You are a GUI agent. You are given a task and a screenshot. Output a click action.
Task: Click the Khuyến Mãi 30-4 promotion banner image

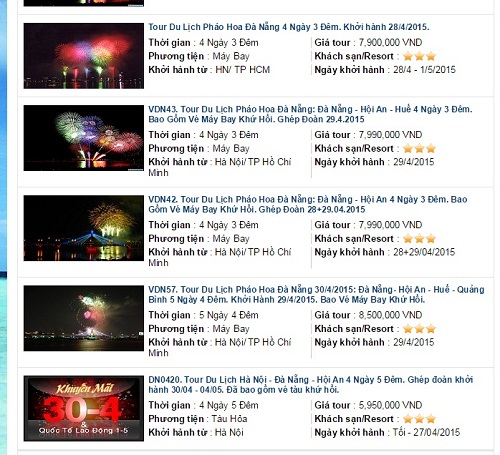pos(84,408)
